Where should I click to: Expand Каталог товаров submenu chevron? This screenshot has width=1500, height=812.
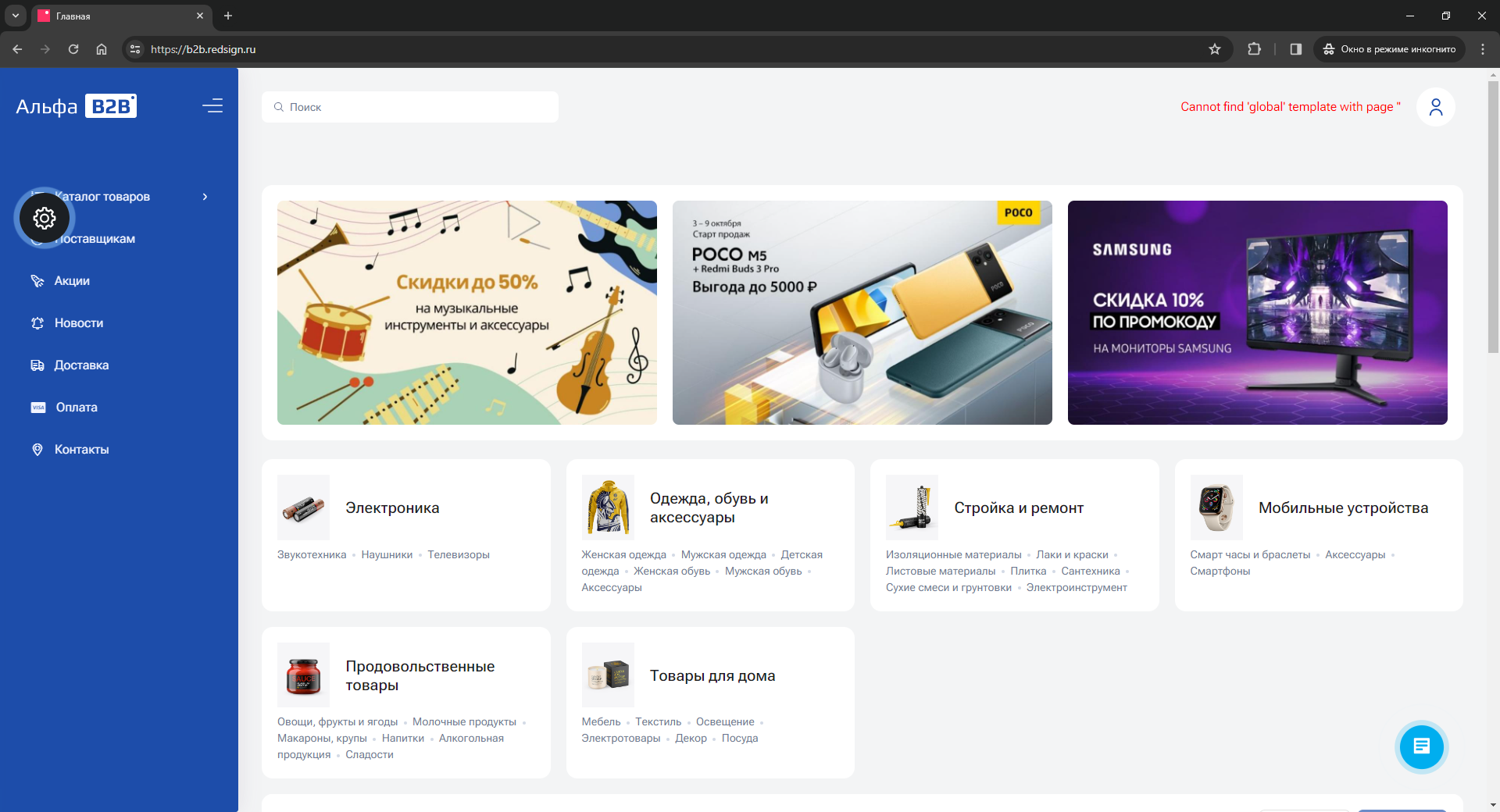click(x=205, y=197)
